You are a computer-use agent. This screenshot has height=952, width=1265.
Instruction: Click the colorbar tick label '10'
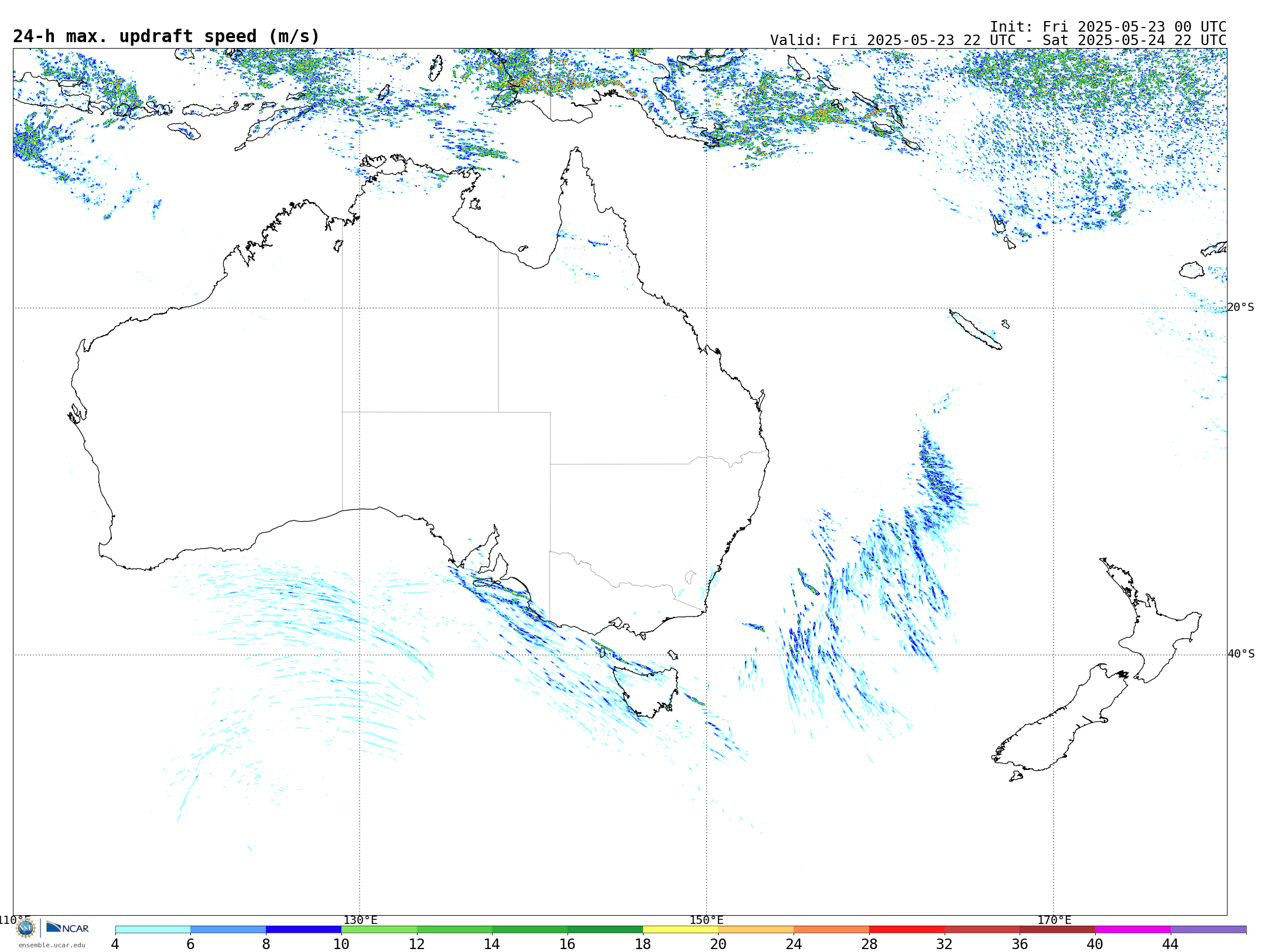coord(341,944)
